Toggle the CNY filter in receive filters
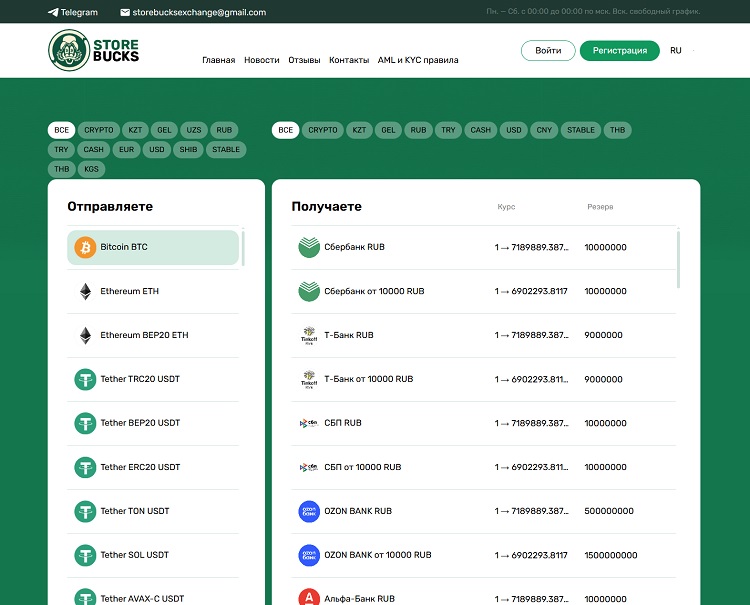Image resolution: width=750 pixels, height=605 pixels. pos(544,130)
